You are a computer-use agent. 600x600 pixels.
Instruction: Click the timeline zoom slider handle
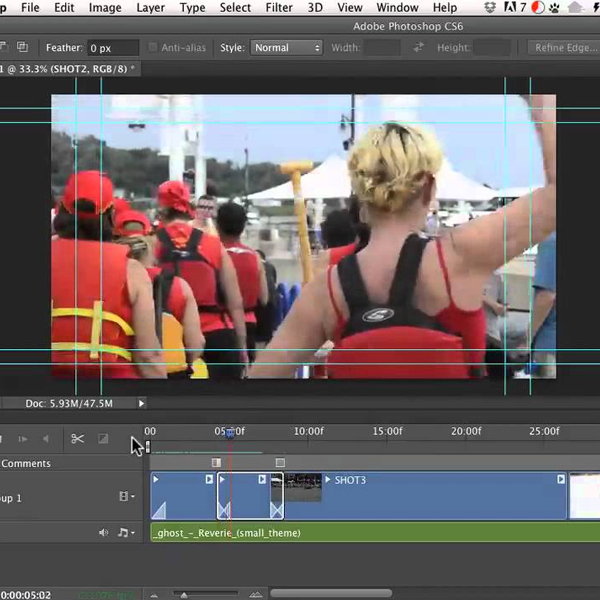[x=183, y=595]
